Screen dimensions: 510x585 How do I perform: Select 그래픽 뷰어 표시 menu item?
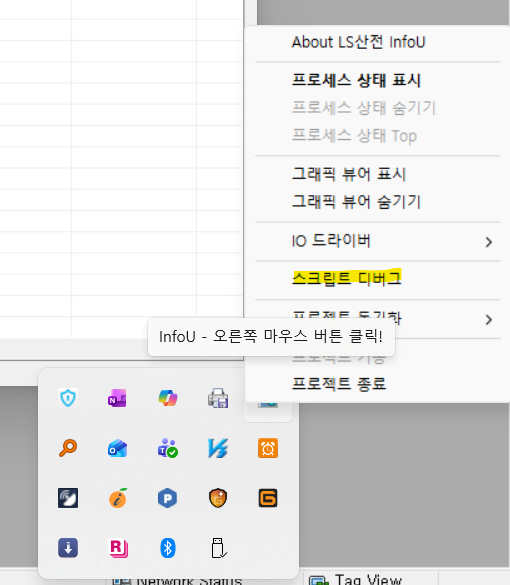click(378, 174)
